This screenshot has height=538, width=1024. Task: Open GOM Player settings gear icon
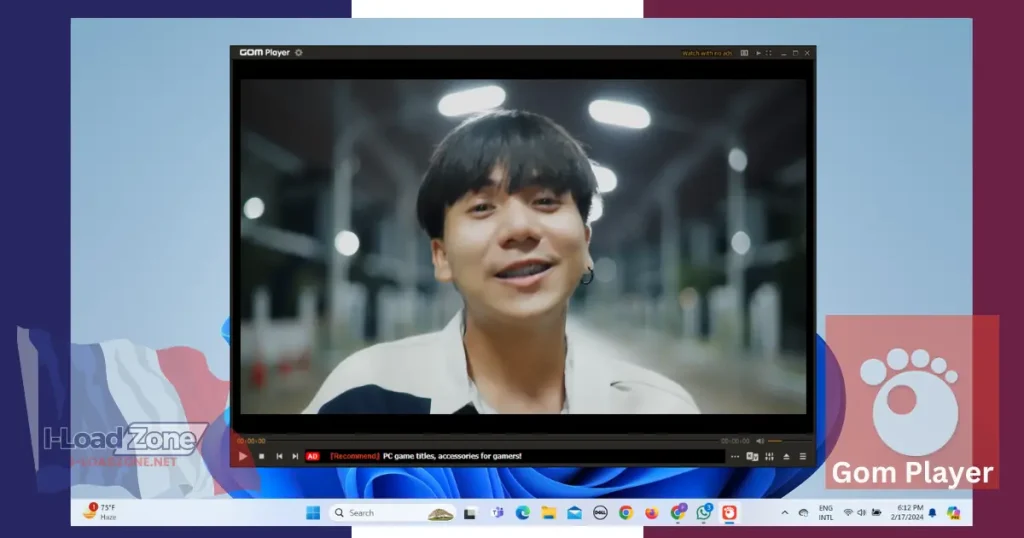(x=299, y=52)
